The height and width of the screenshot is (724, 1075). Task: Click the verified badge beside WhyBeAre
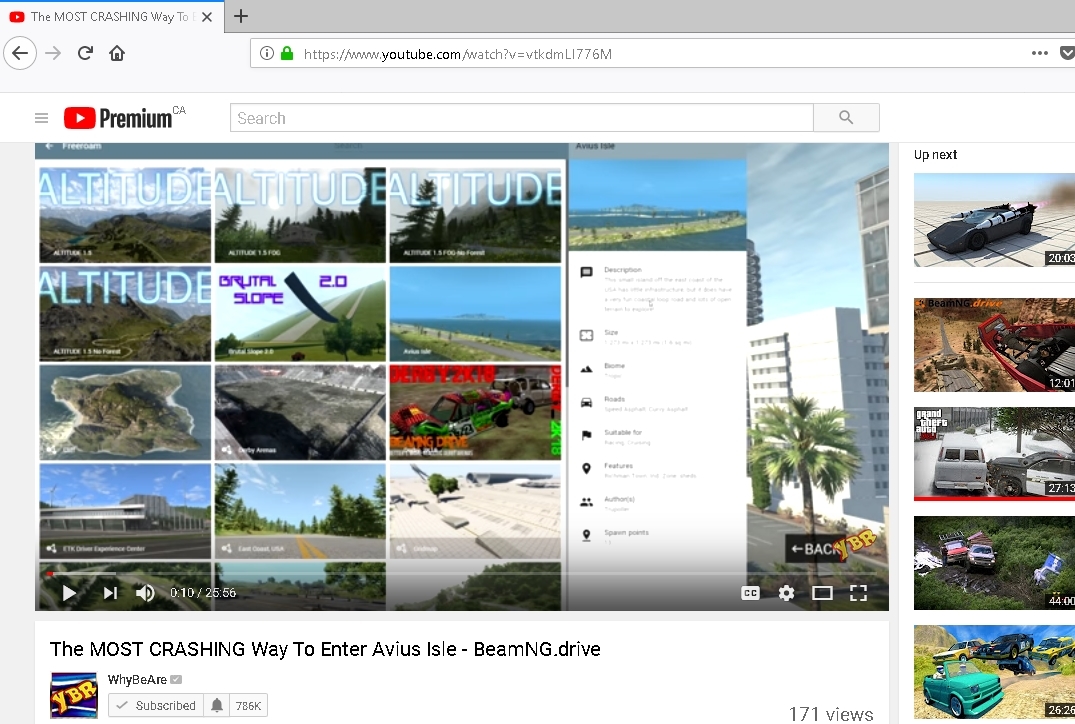pos(176,679)
